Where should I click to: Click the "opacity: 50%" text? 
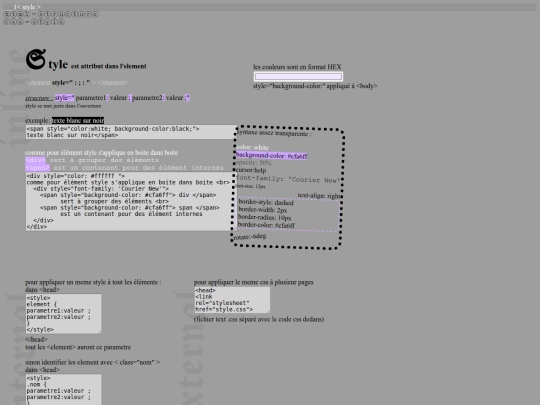253,163
